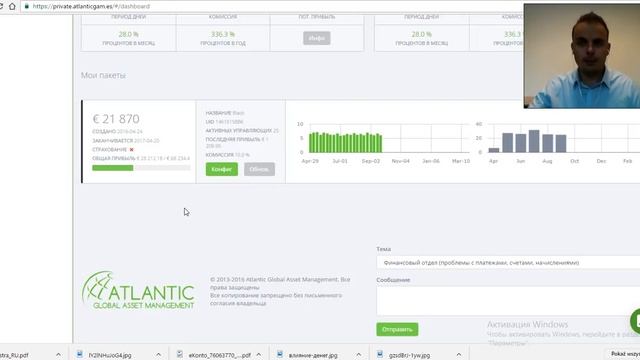Go to the browser home page icon
The width and height of the screenshot is (640, 360).
[12, 6]
